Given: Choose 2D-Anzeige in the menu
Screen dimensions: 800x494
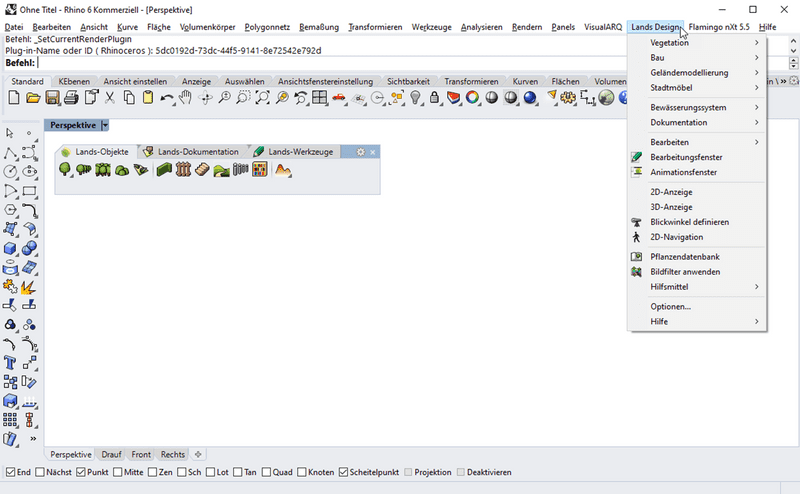Looking at the screenshot, I should (697, 192).
